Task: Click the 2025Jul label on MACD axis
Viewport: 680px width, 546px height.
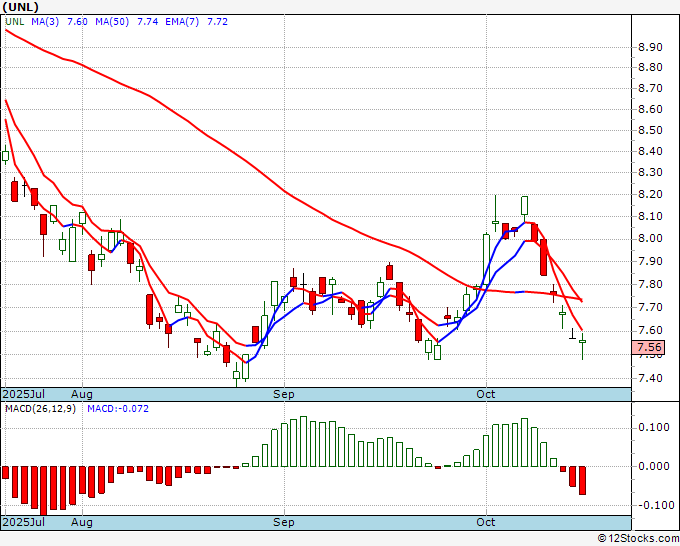Action: [24, 522]
